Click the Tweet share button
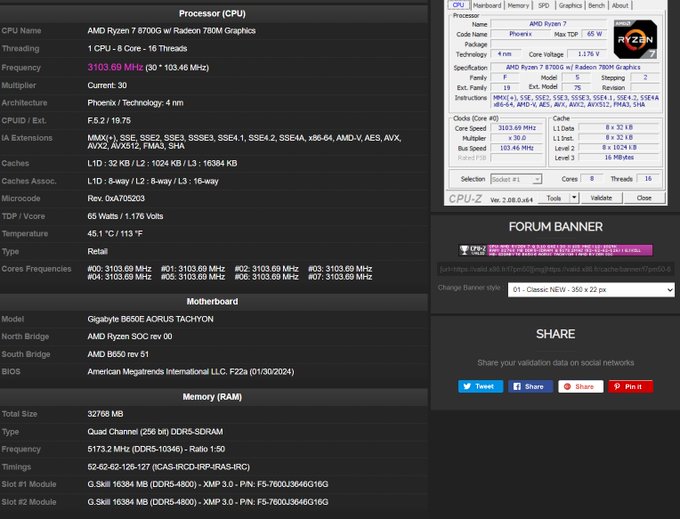The height and width of the screenshot is (519, 680). click(x=481, y=386)
